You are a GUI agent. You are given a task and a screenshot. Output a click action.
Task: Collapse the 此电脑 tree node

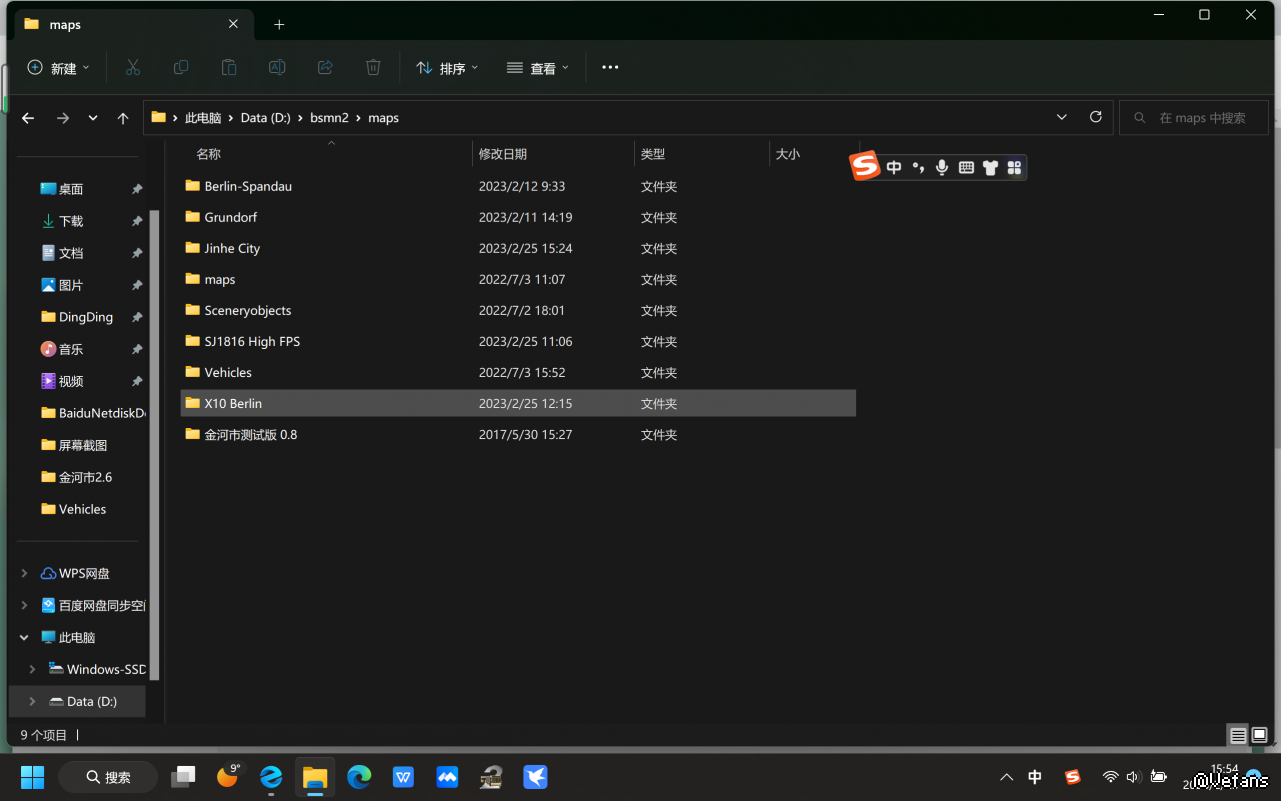(24, 637)
